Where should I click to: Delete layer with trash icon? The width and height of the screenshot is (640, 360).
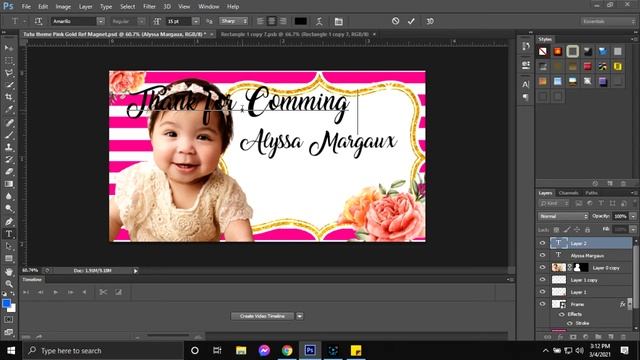623,337
